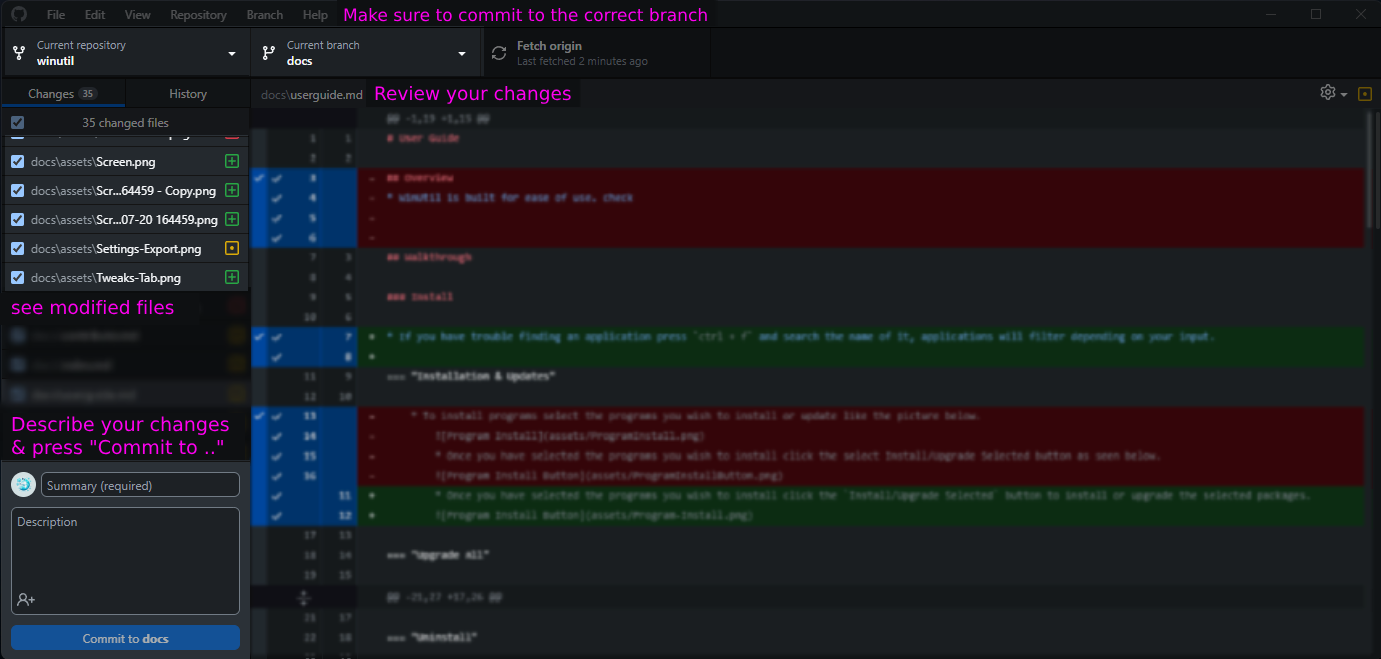1381x659 pixels.
Task: Click the fetch origin sync icon
Action: (498, 52)
